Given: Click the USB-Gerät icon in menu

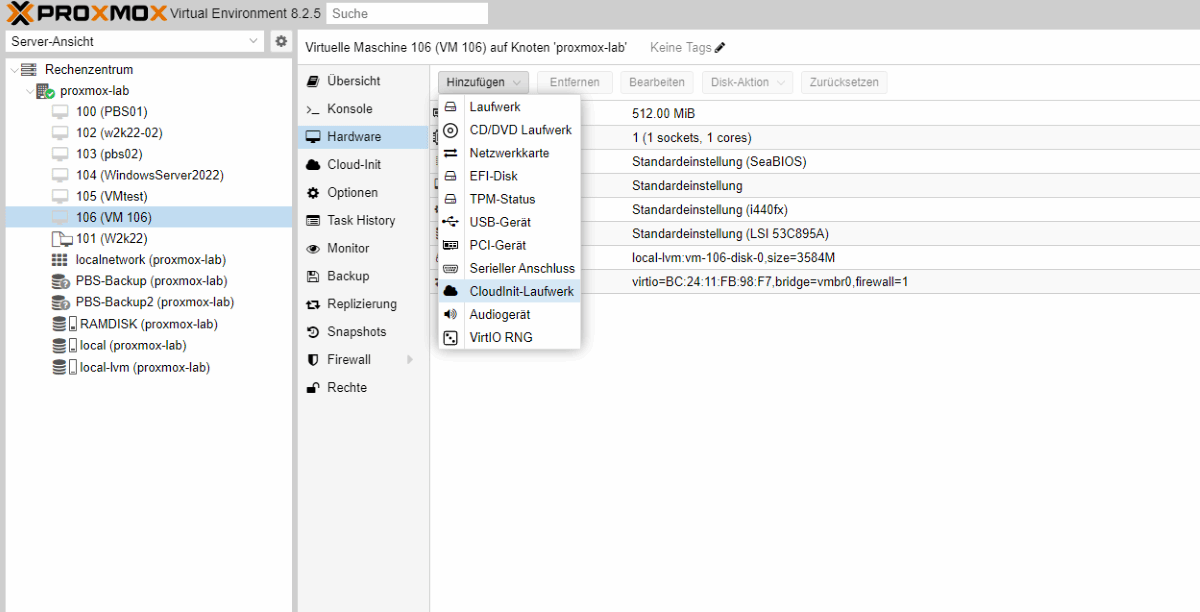Looking at the screenshot, I should tap(450, 222).
